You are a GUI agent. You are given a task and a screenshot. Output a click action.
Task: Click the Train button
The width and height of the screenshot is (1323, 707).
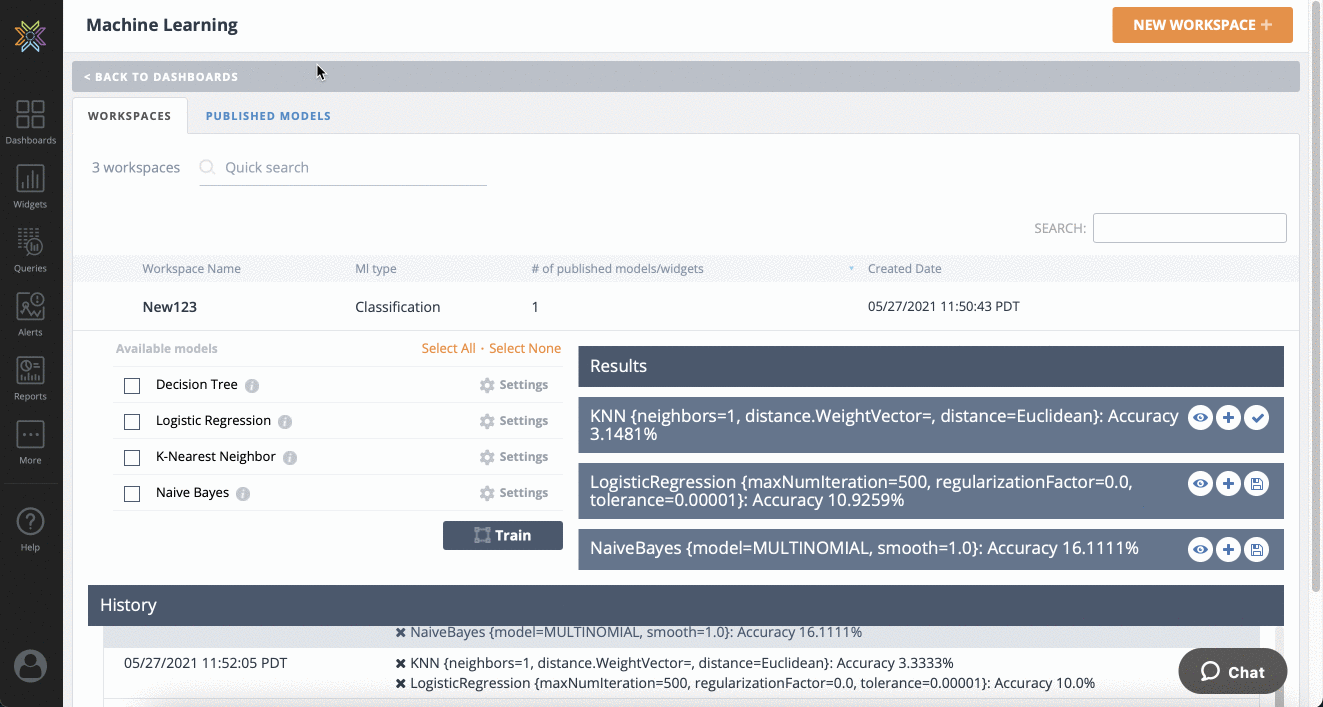pyautogui.click(x=502, y=535)
